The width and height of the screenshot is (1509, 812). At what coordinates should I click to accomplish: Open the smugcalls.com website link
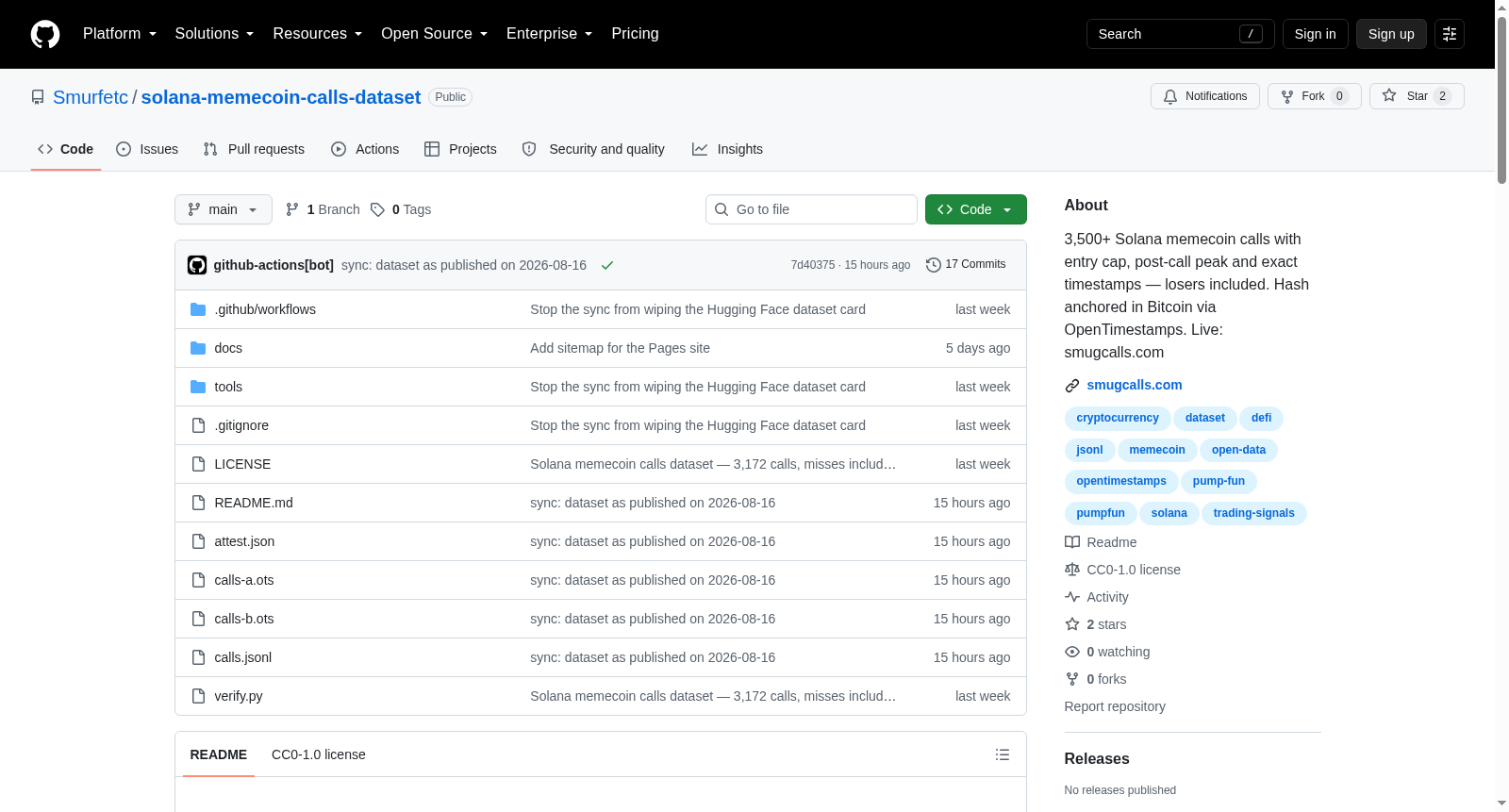[x=1135, y=385]
